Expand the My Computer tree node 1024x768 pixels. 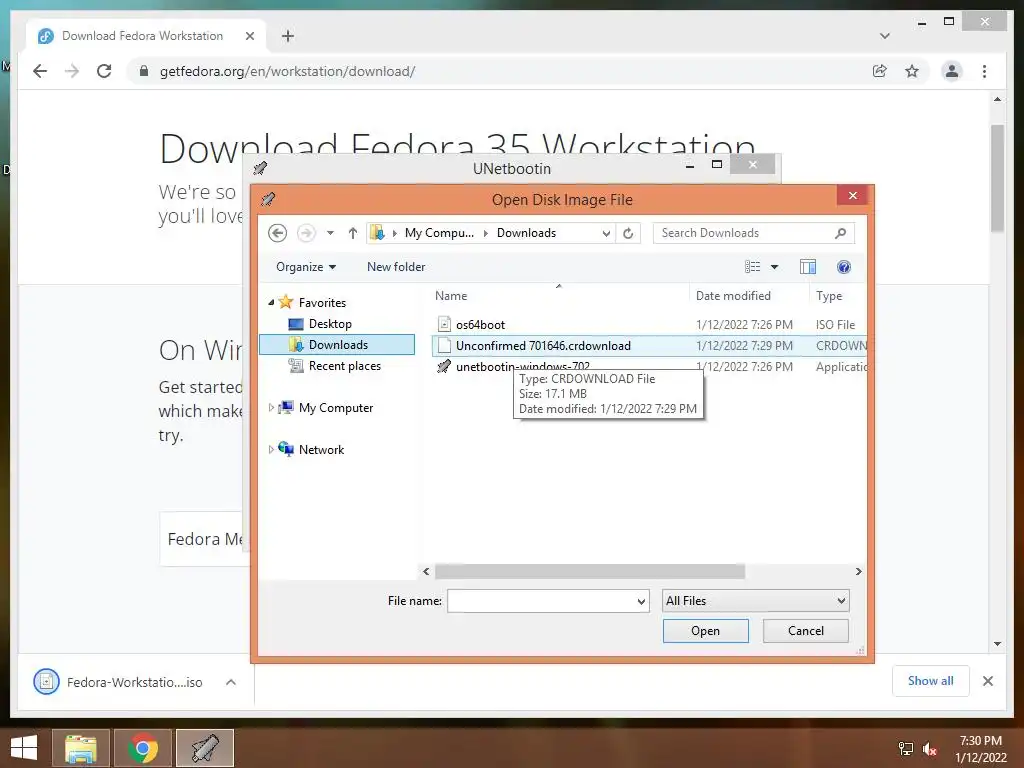pyautogui.click(x=271, y=408)
